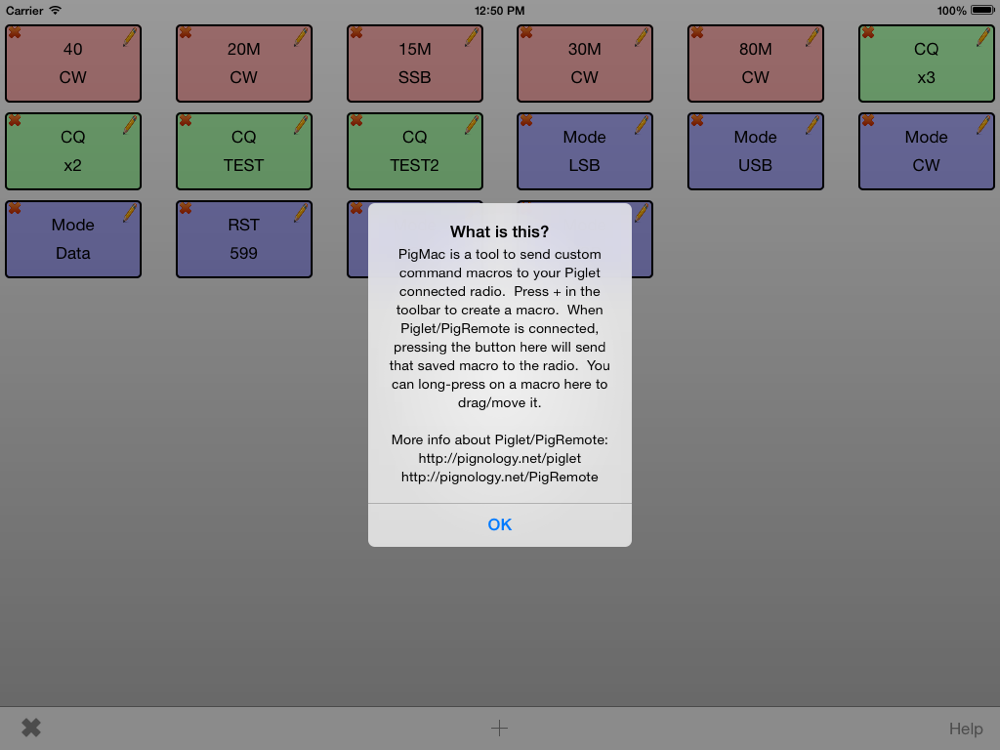The image size is (1000, 750).
Task: Click the Wi-Fi icon in status bar
Action: coord(55,10)
